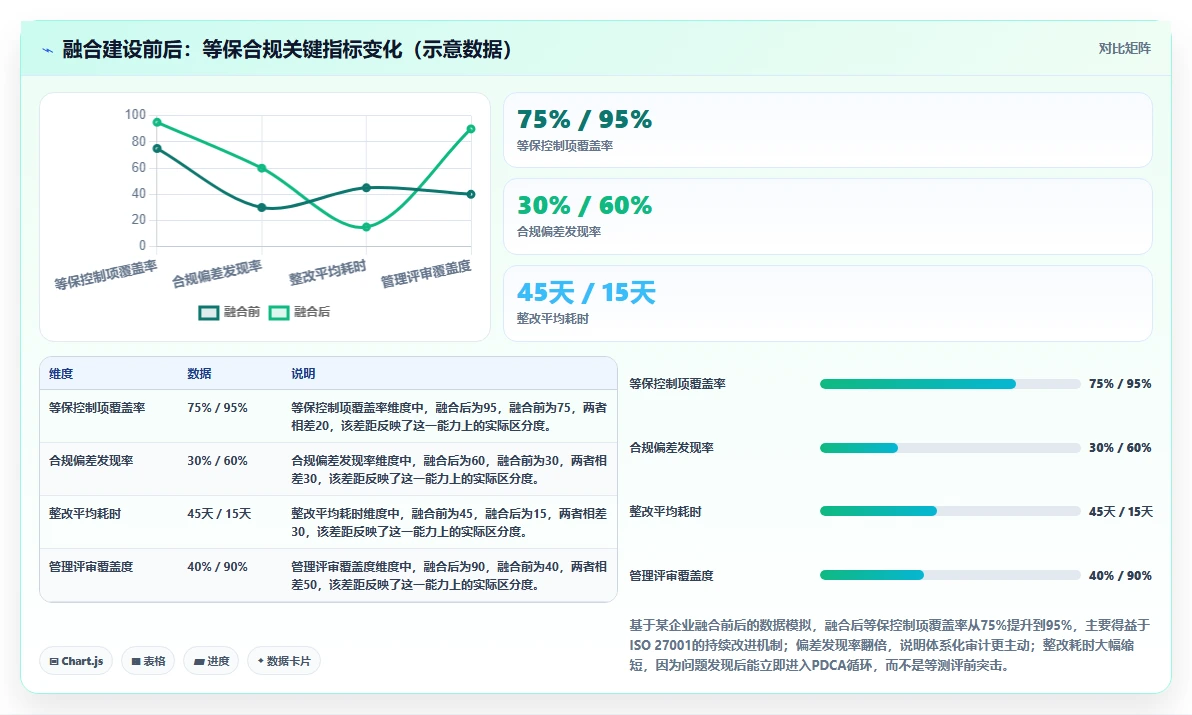
Task: Click table cell 管理评审覆盖度
Action: [90, 567]
